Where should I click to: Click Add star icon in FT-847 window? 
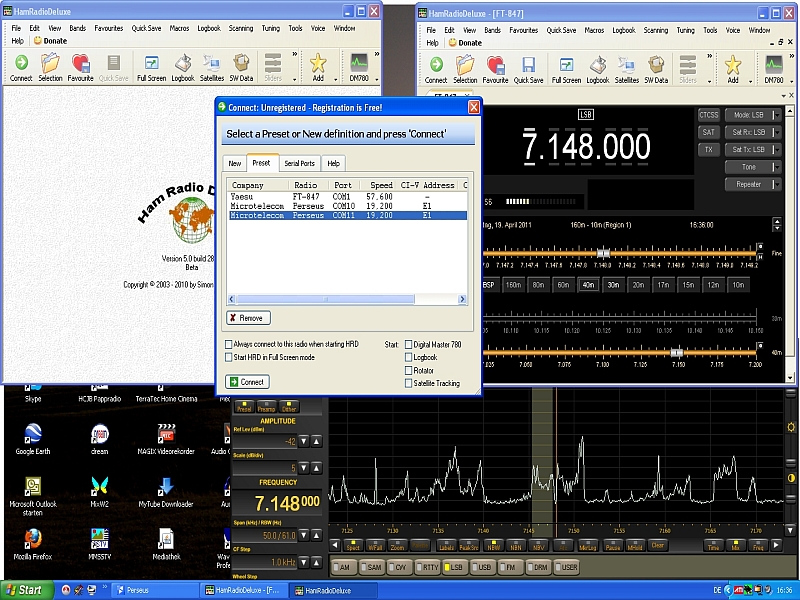(x=733, y=70)
